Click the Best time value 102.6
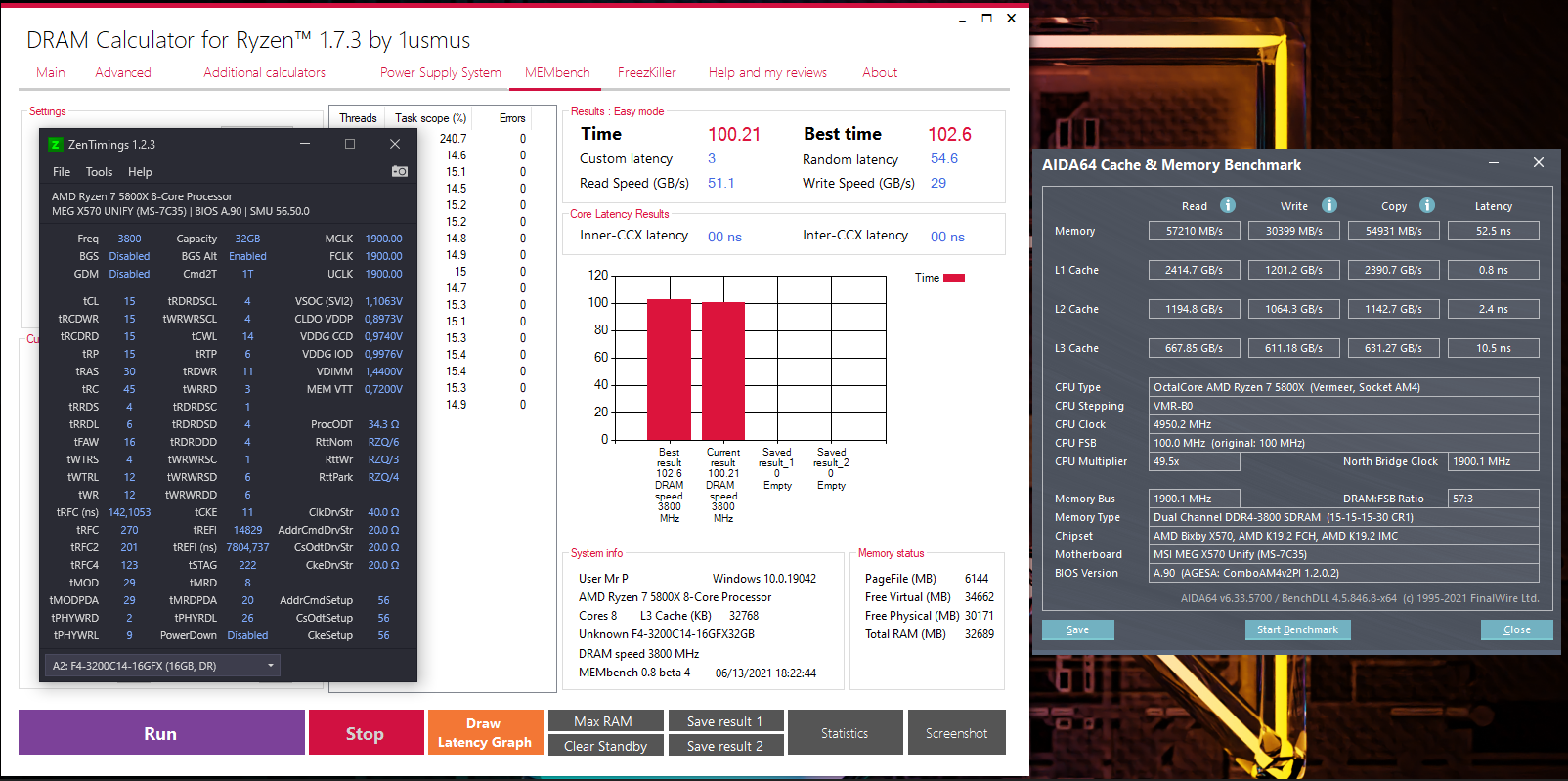This screenshot has width=1568, height=781. click(x=949, y=134)
